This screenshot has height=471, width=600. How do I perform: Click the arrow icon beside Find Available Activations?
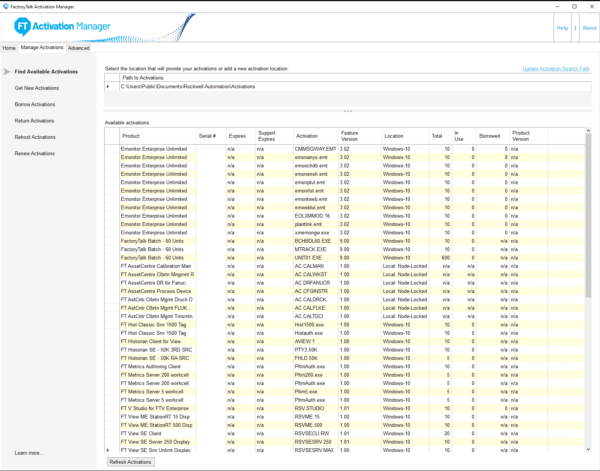pos(7,72)
